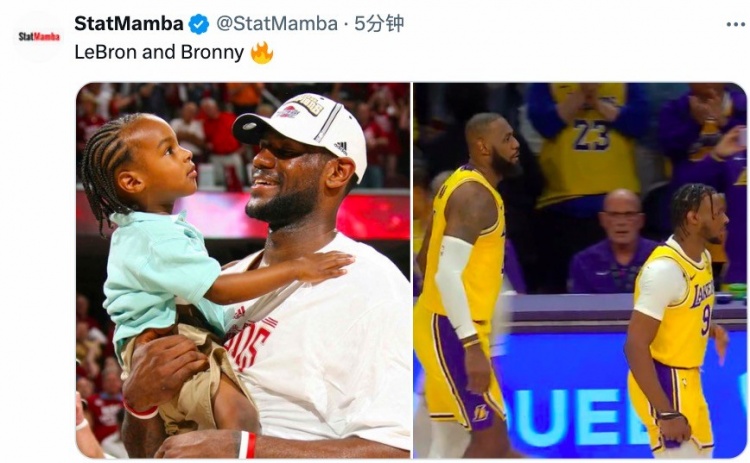Open the tweet's more options ellipsis
The height and width of the screenshot is (463, 750).
click(735, 24)
